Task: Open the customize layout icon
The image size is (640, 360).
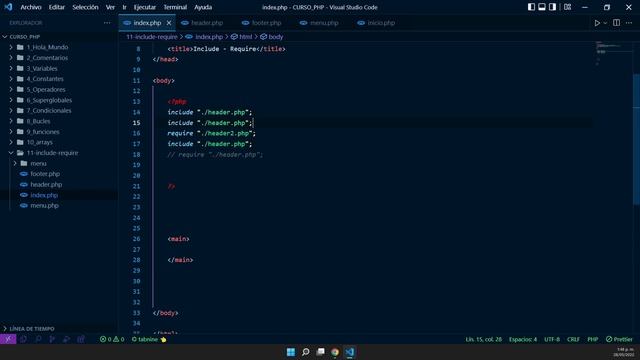Action: (567, 7)
